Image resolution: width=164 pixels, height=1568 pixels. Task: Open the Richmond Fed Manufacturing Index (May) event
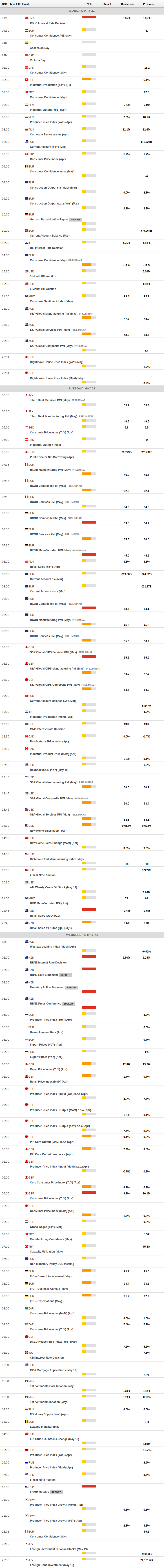(57, 859)
